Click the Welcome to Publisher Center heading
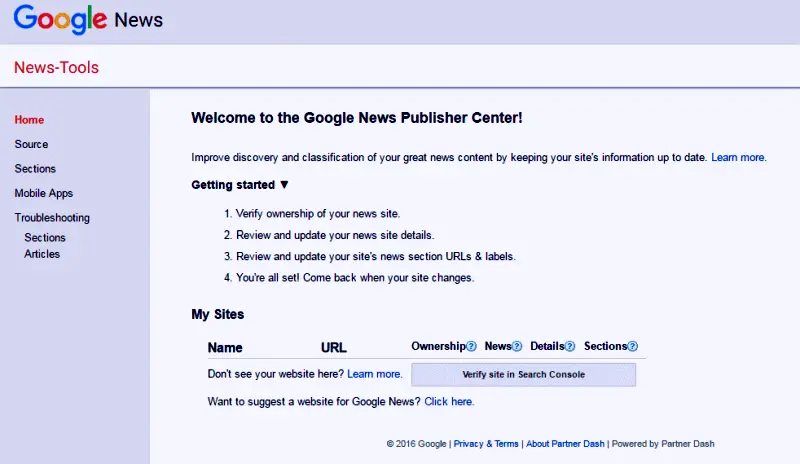Screen dimensions: 800x464 tap(357, 117)
